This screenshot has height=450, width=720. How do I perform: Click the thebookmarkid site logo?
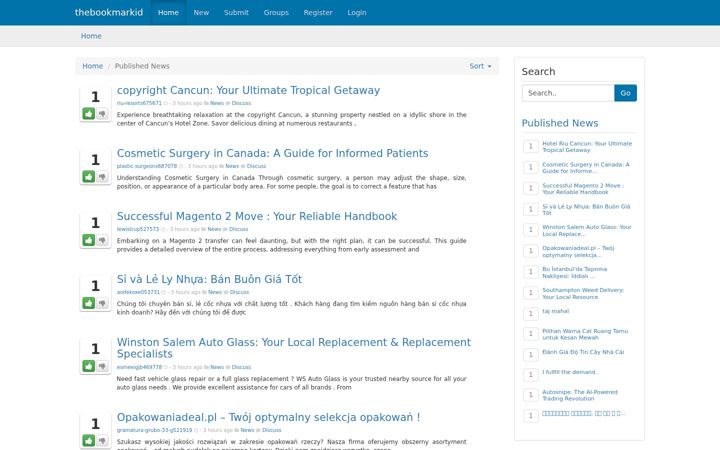coord(109,12)
